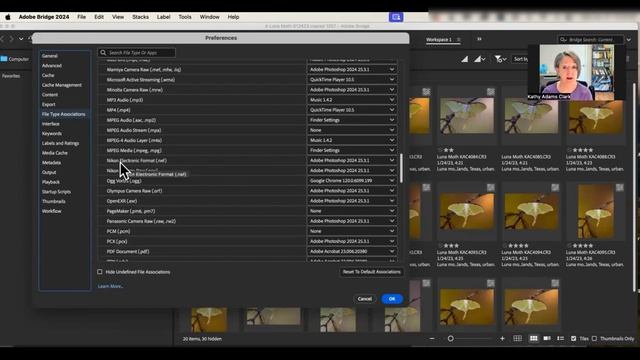Open the Apple menu
The image size is (640, 360).
pos(8,17)
